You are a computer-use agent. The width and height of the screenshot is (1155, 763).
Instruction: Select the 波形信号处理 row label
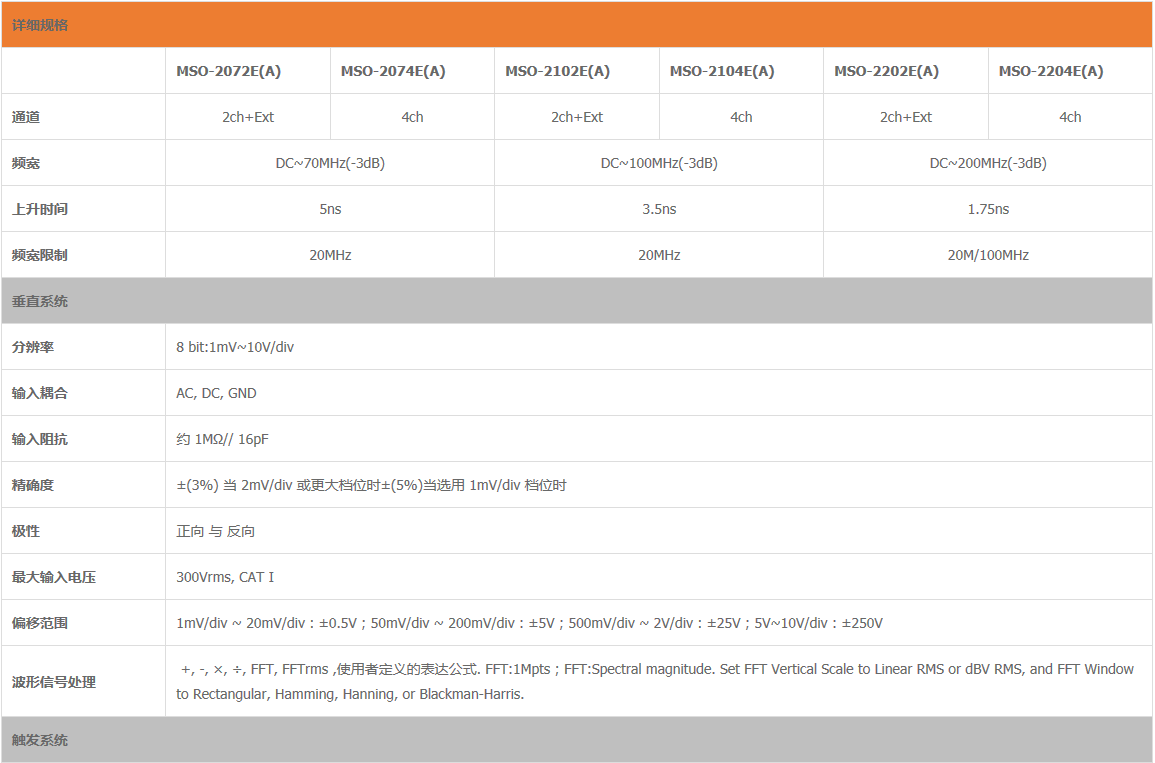pos(54,682)
